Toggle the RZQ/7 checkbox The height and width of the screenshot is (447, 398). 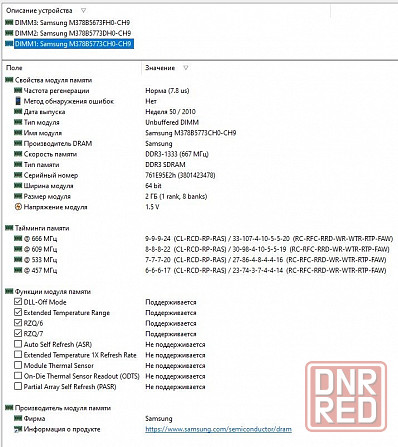(x=18, y=334)
